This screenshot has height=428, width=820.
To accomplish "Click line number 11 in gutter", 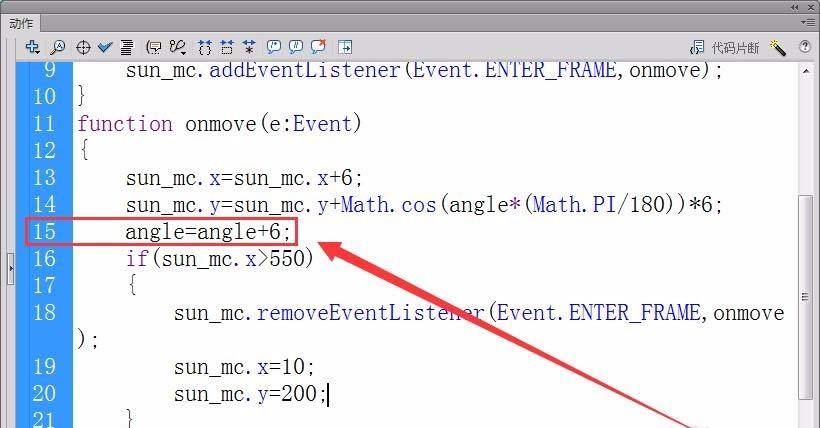I will click(x=44, y=124).
